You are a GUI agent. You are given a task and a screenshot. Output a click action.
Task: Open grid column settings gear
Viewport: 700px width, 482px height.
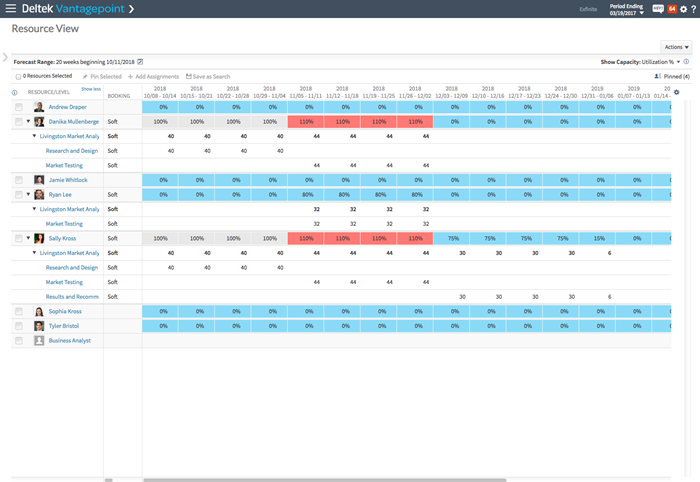point(676,93)
